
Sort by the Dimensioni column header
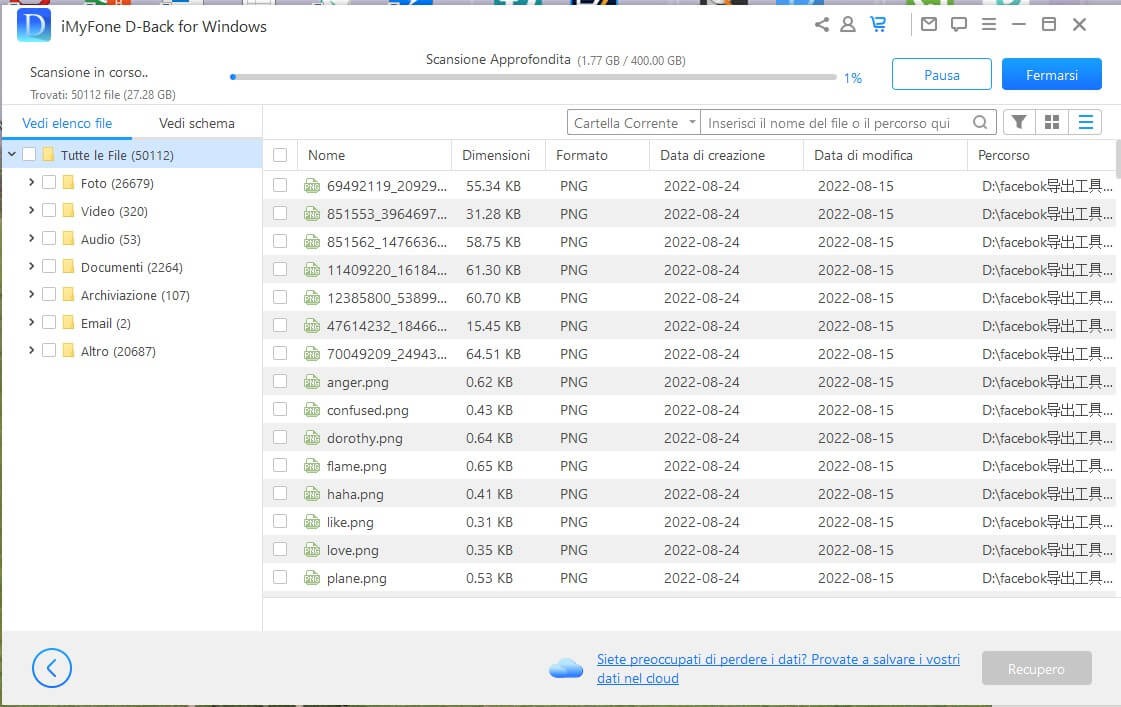498,155
